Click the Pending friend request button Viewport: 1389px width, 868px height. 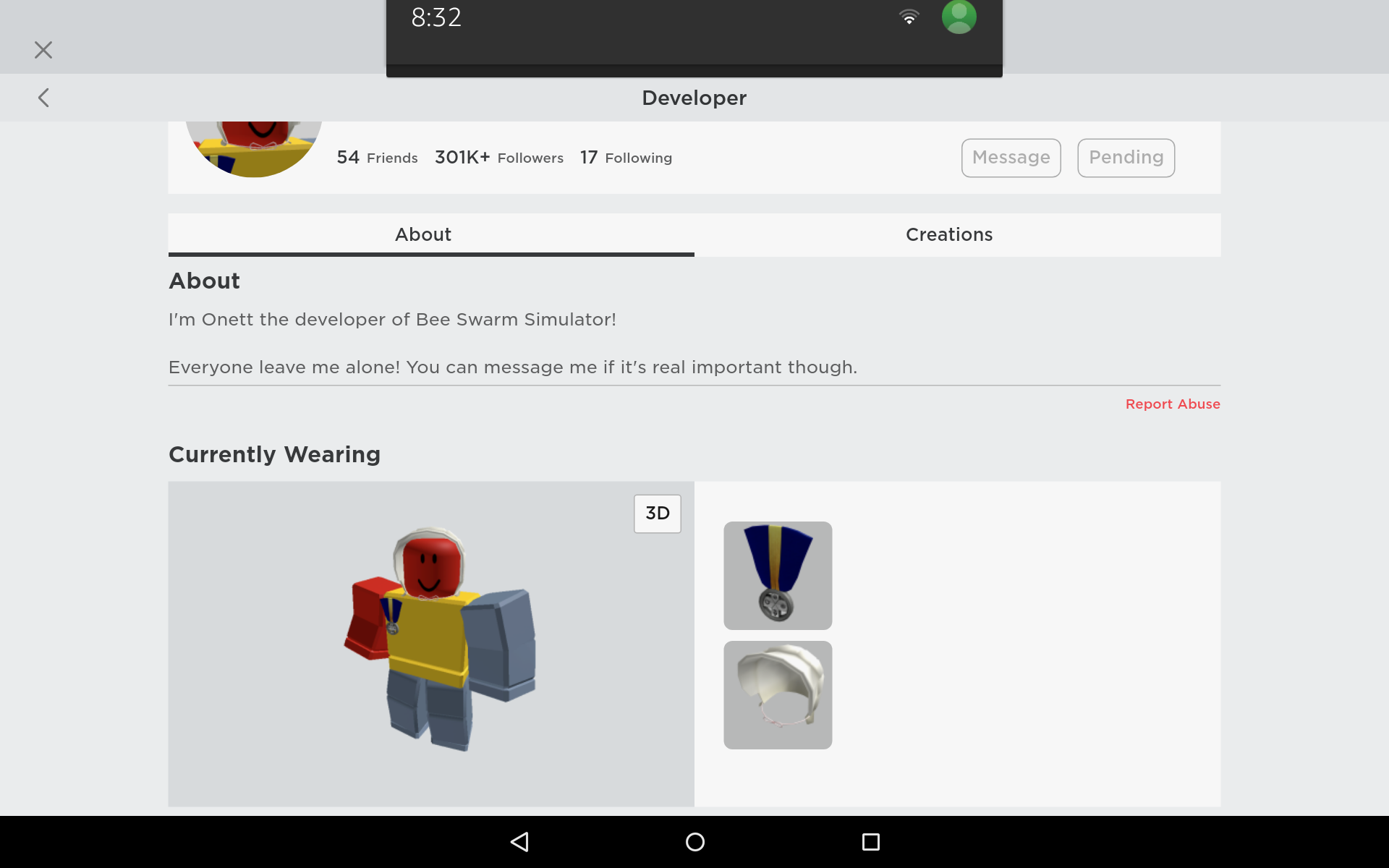coord(1126,158)
